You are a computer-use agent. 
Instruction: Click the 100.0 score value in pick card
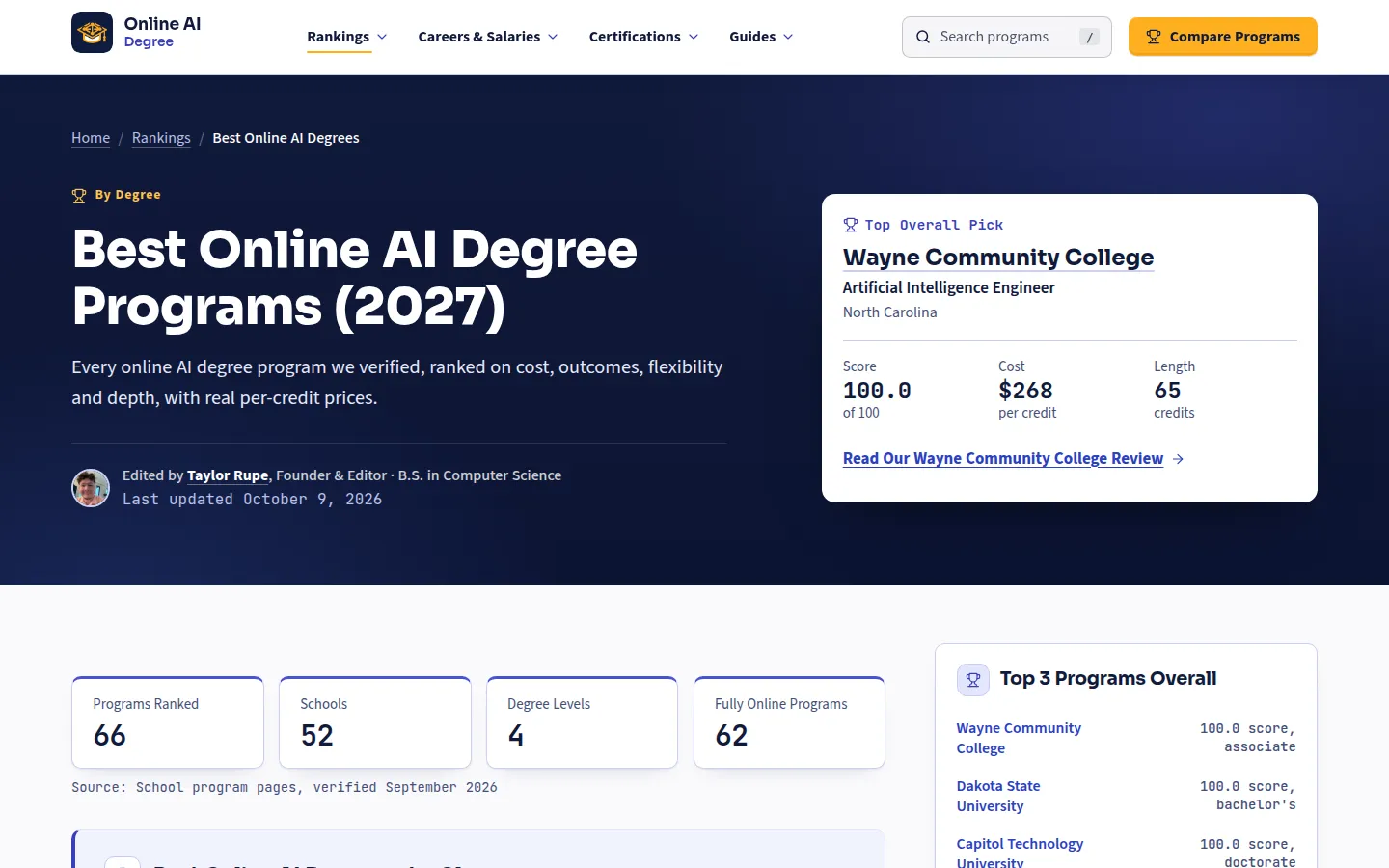click(877, 391)
